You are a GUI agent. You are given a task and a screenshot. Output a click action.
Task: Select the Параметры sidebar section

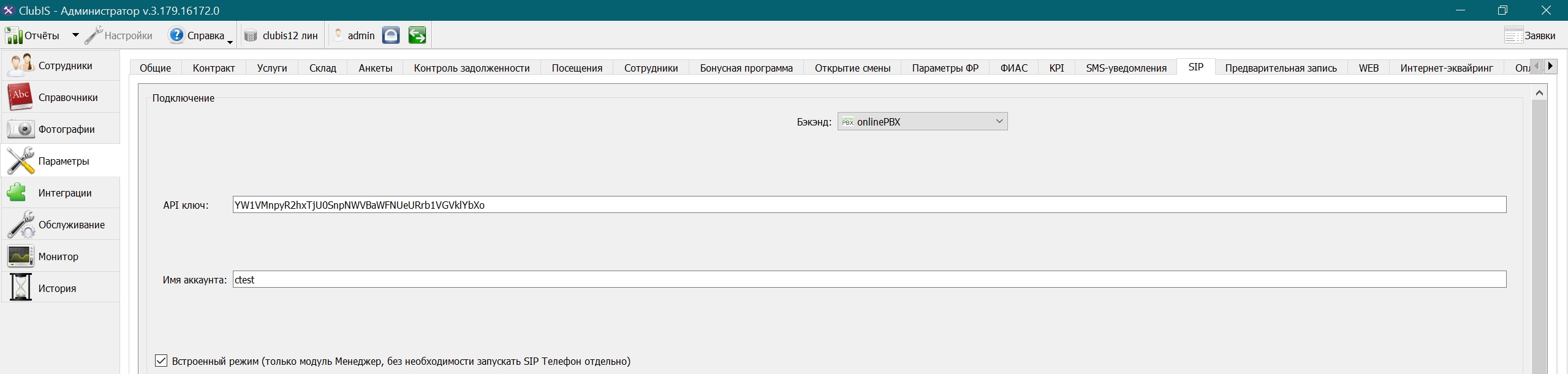pos(60,161)
